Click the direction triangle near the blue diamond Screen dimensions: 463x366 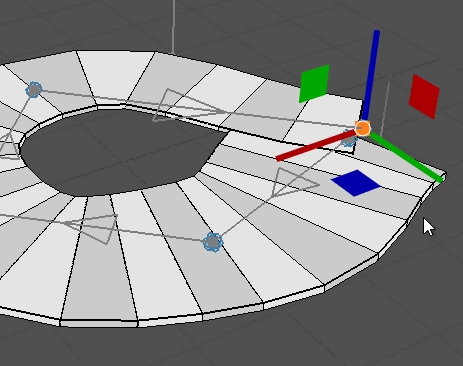[292, 182]
